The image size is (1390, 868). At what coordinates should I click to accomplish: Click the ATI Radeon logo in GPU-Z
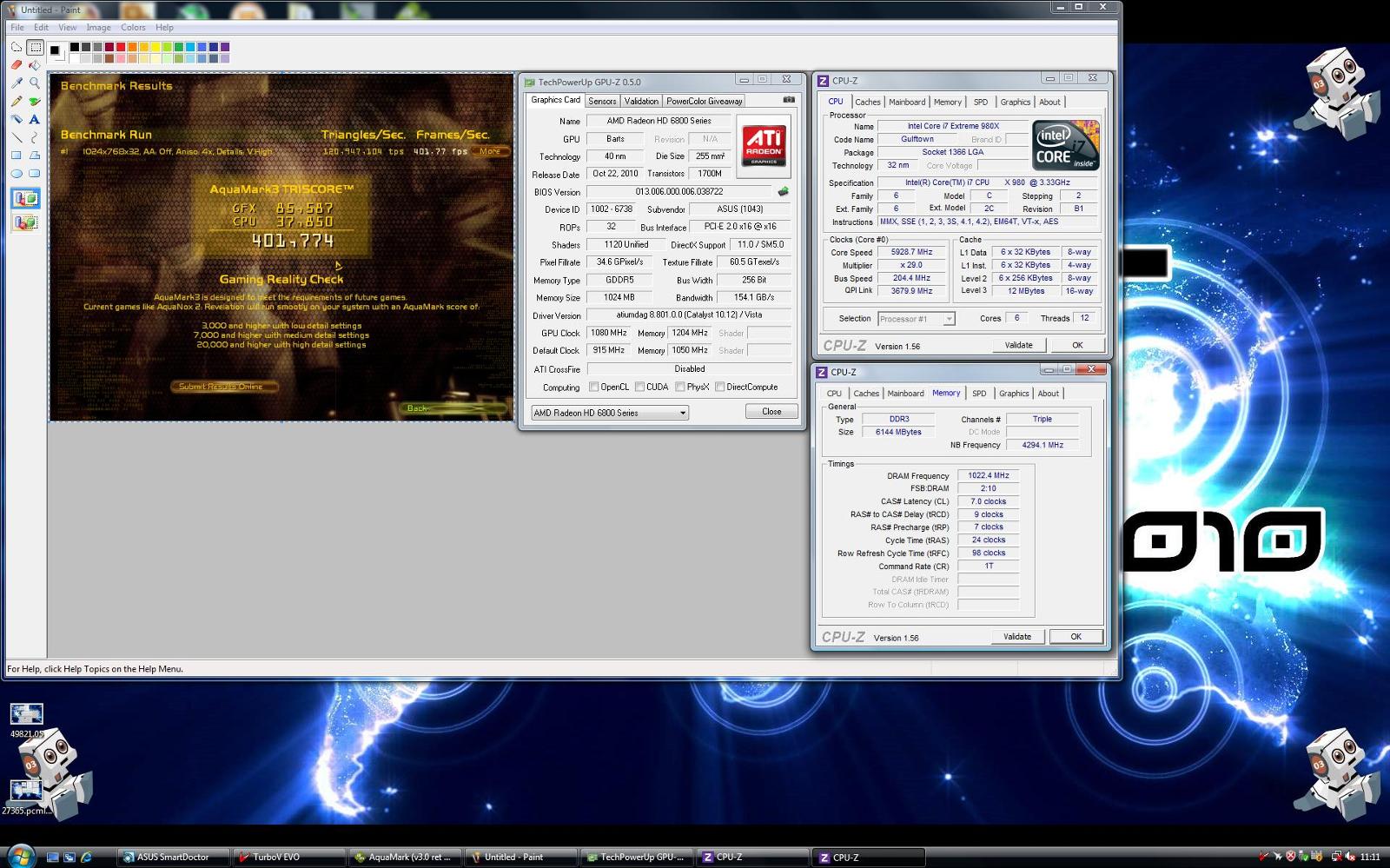pyautogui.click(x=764, y=144)
